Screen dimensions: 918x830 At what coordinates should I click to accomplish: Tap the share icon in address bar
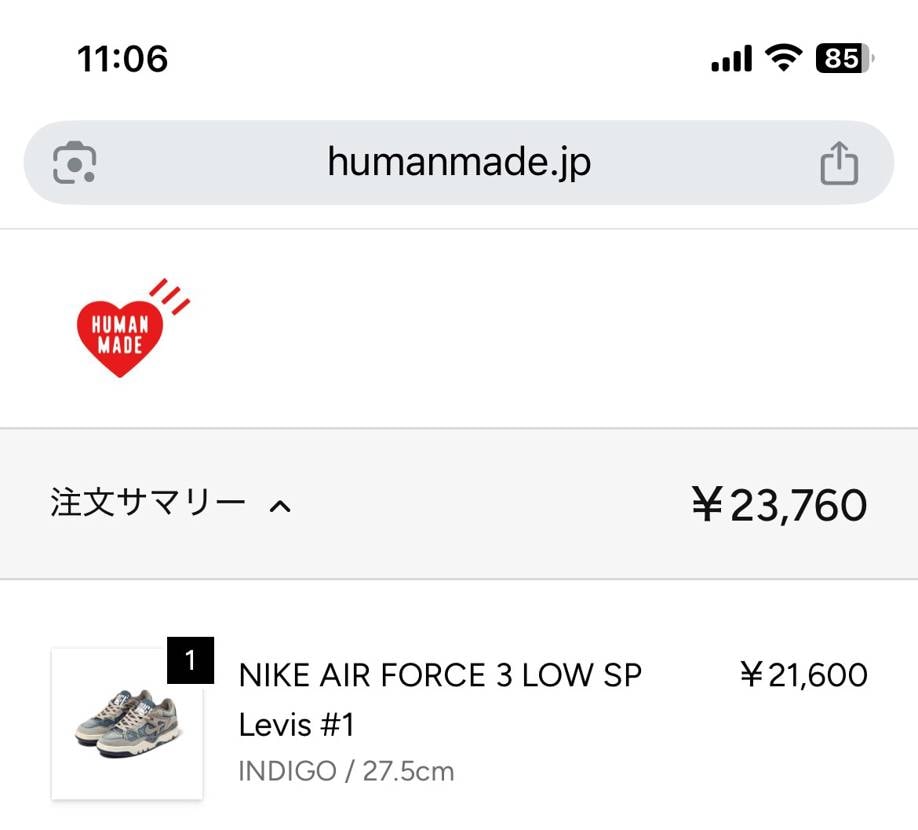click(x=839, y=163)
